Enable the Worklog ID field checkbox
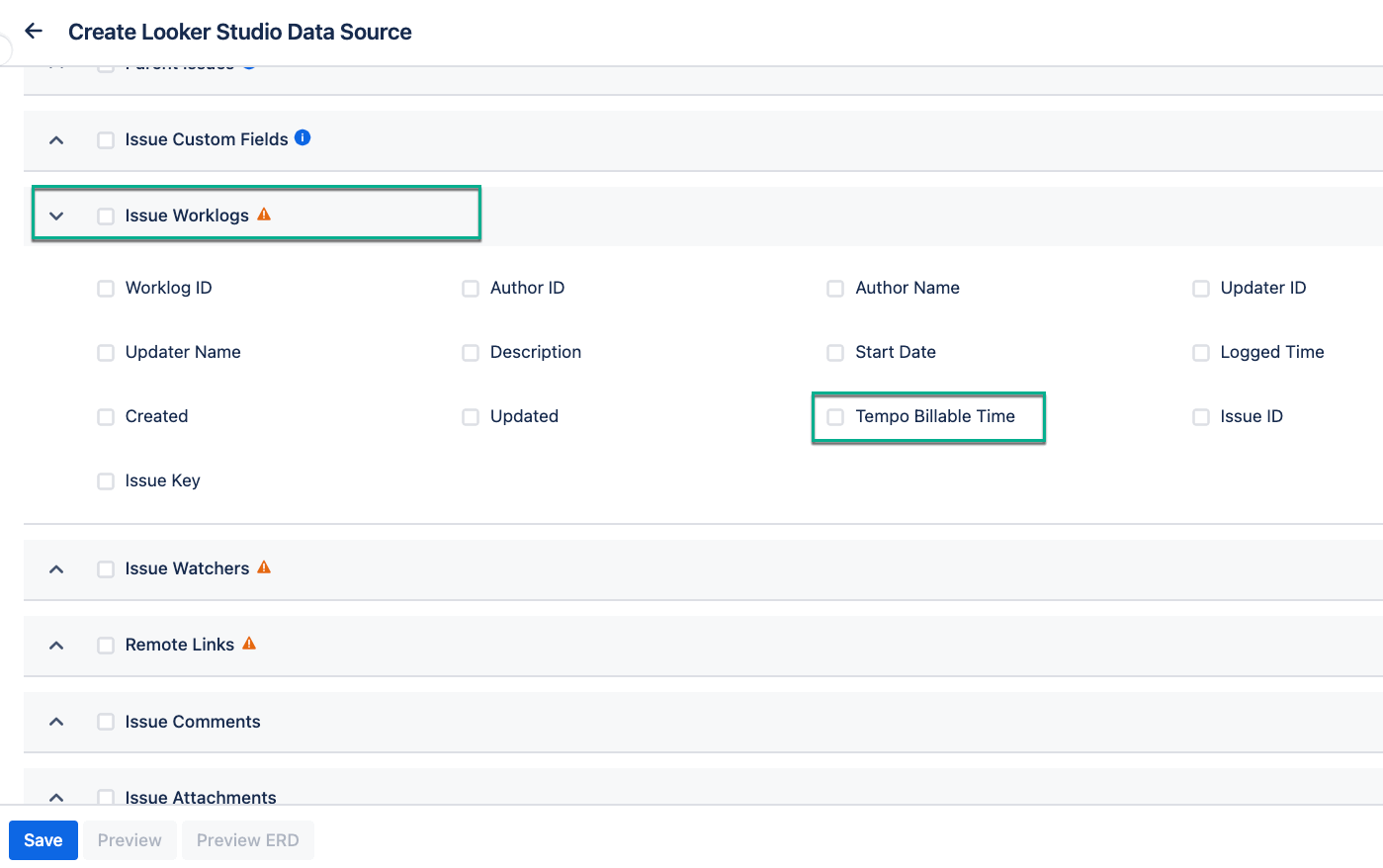Viewport: 1383px width, 868px height. [106, 289]
